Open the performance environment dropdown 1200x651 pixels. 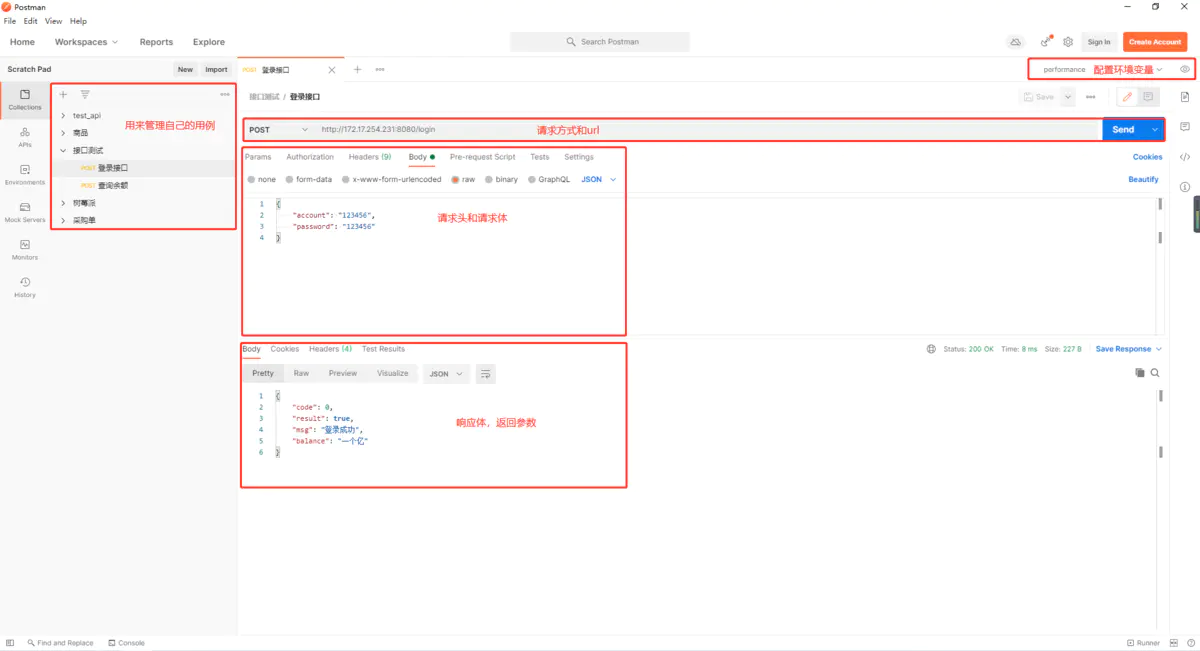(x=1103, y=70)
